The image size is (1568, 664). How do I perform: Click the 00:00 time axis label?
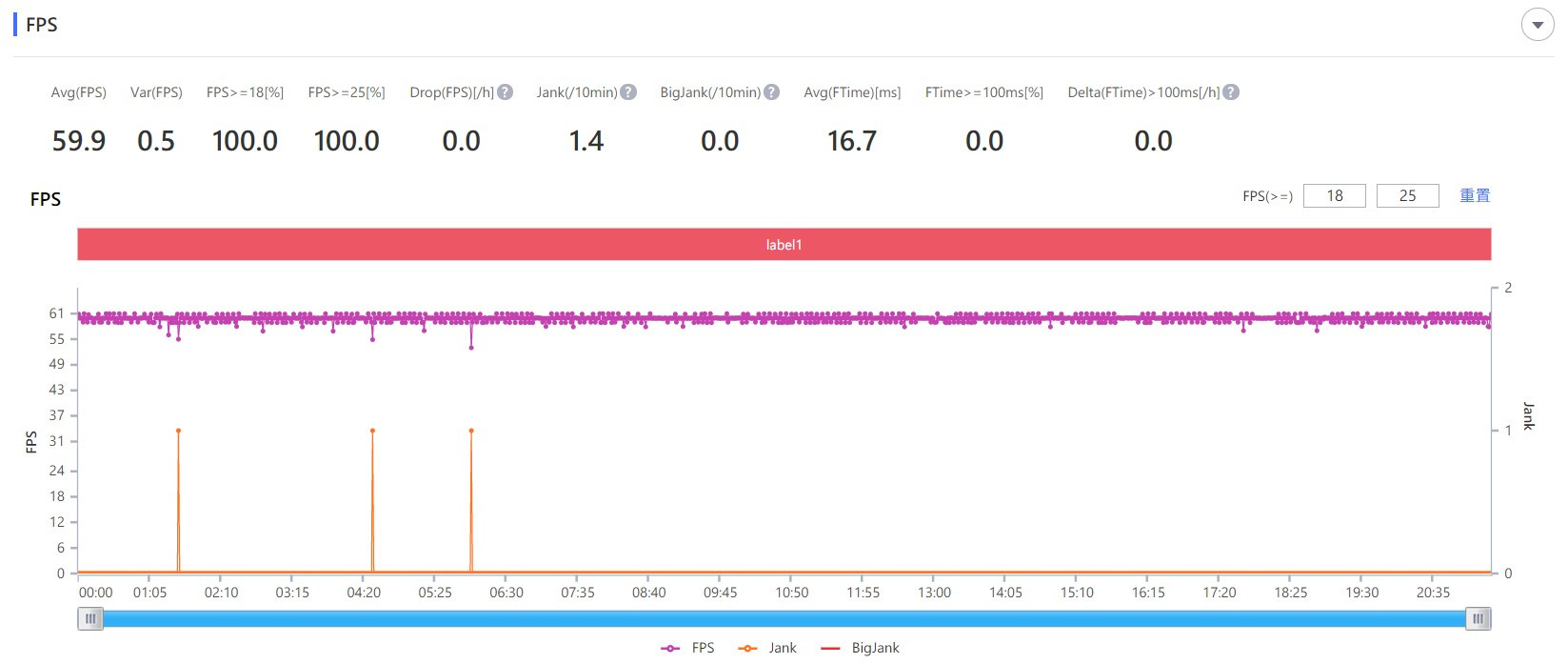[x=95, y=593]
